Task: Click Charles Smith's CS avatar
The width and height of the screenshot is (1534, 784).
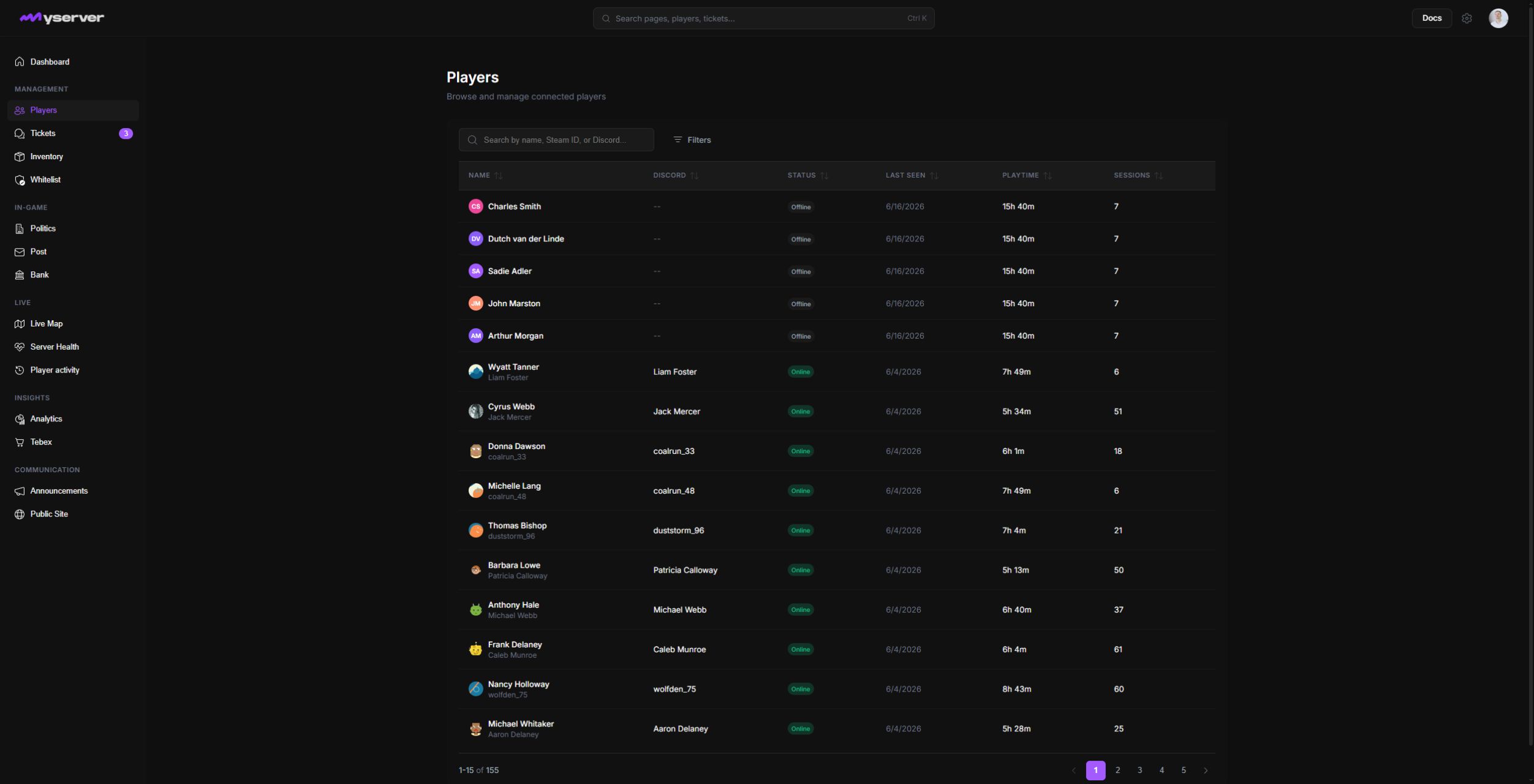Action: pos(476,206)
